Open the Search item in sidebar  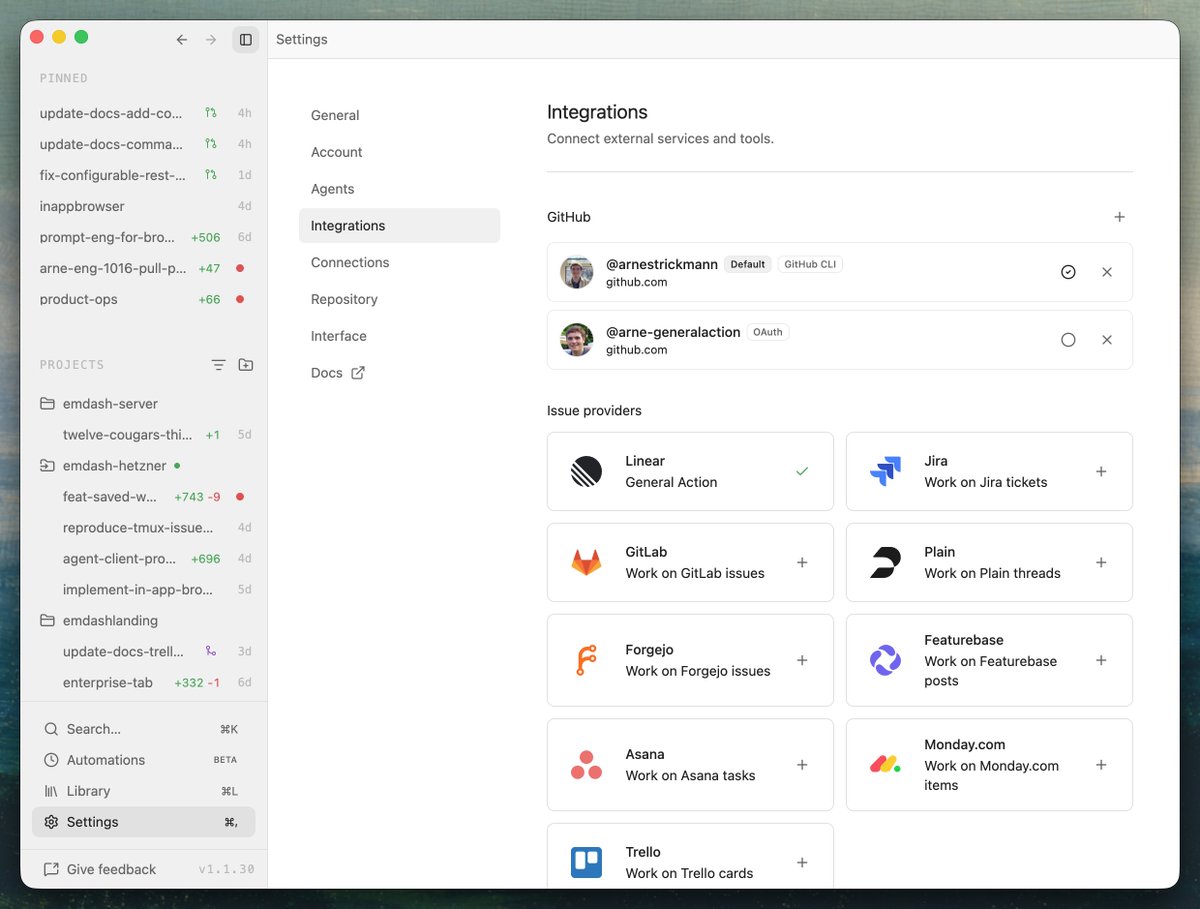pyautogui.click(x=144, y=729)
